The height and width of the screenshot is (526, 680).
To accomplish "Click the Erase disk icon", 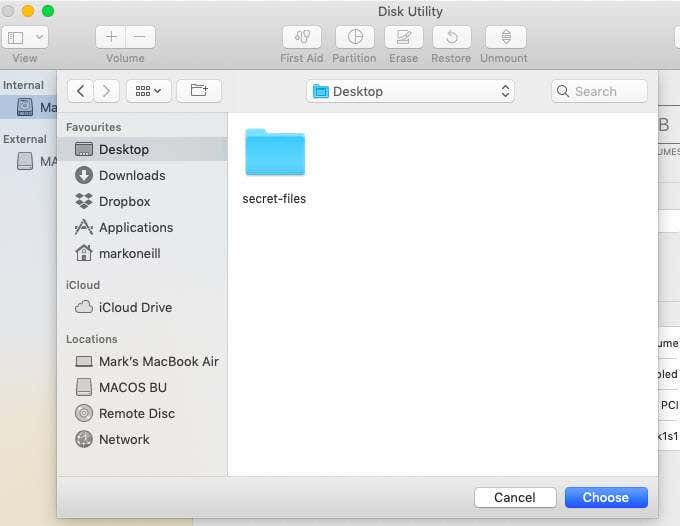I will pyautogui.click(x=404, y=37).
